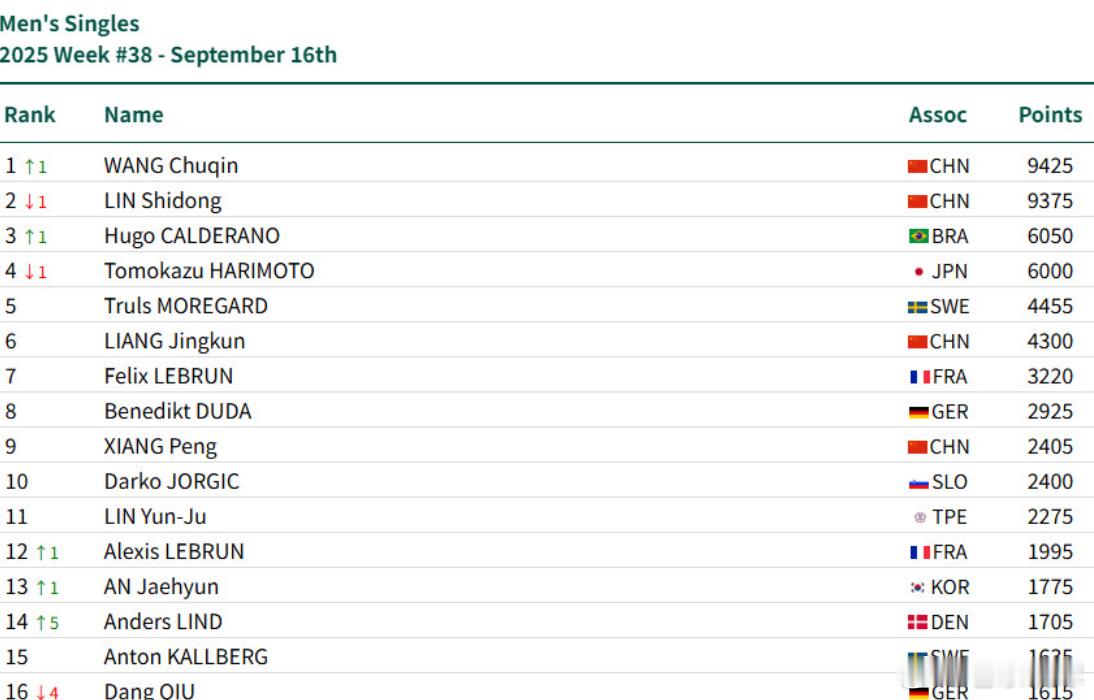
Task: Click the Assoc column header
Action: 938,114
